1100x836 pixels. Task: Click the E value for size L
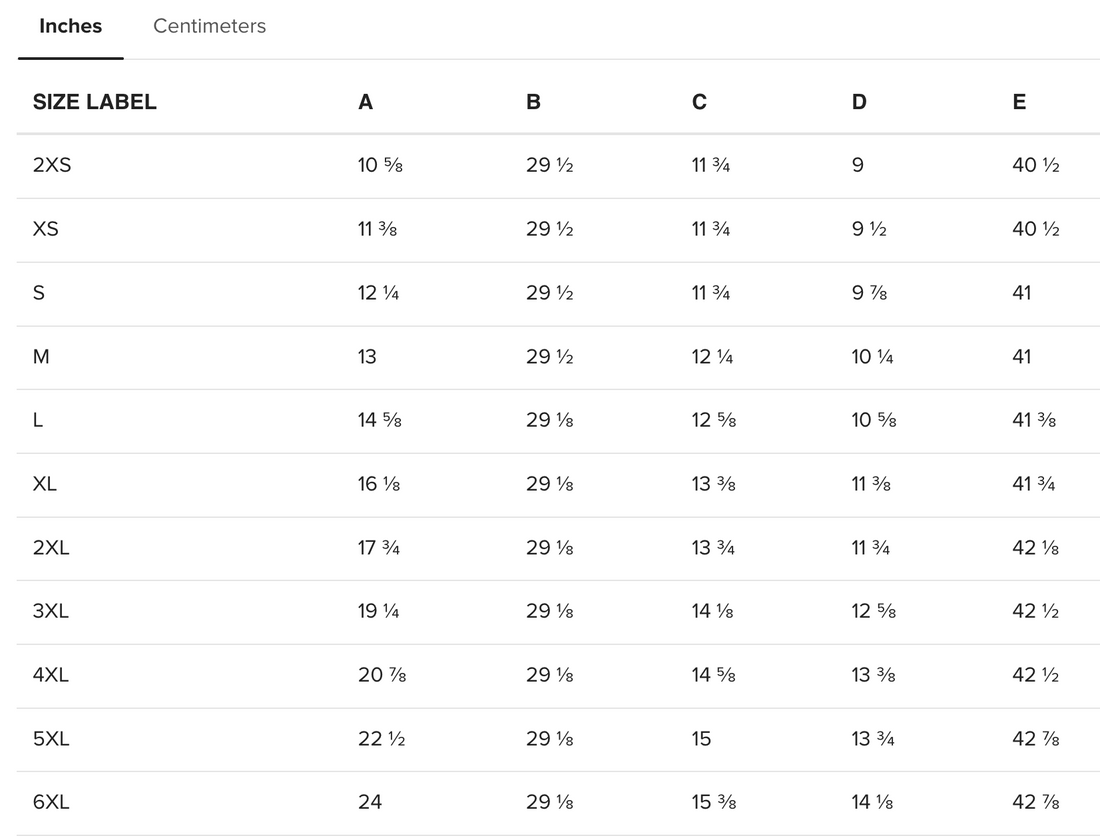[x=1034, y=420]
